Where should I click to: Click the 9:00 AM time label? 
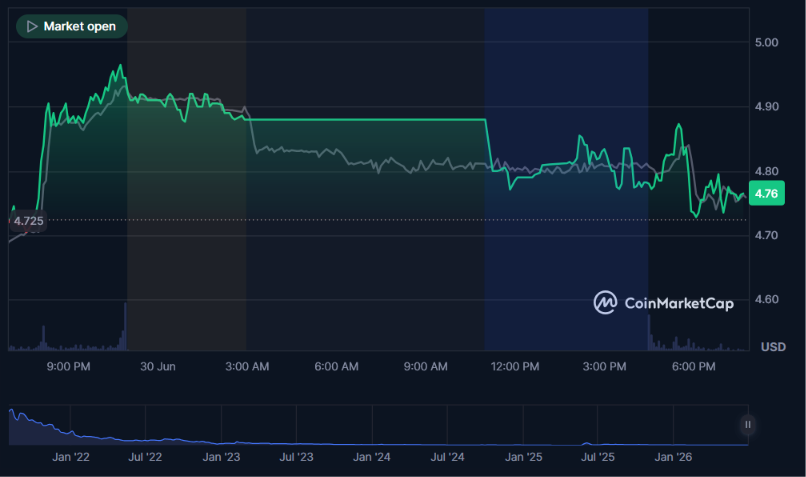(x=426, y=366)
